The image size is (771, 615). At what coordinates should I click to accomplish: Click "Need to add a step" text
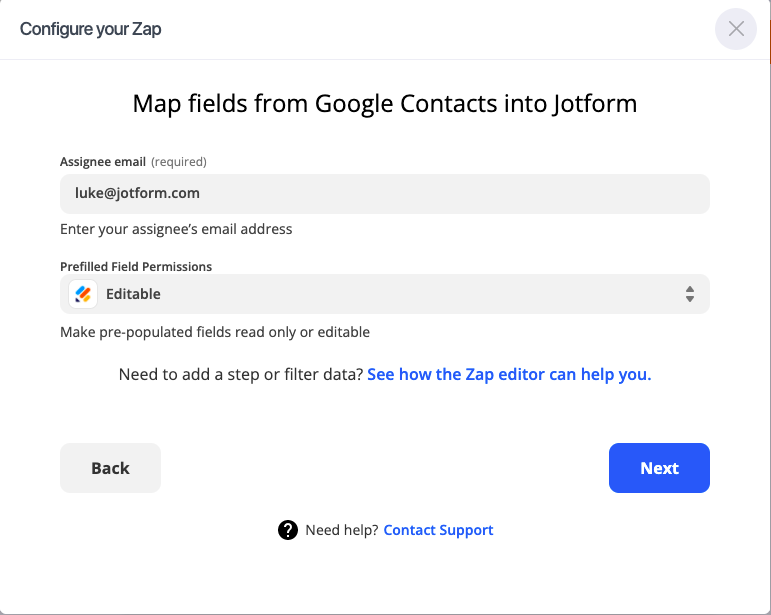(x=240, y=375)
